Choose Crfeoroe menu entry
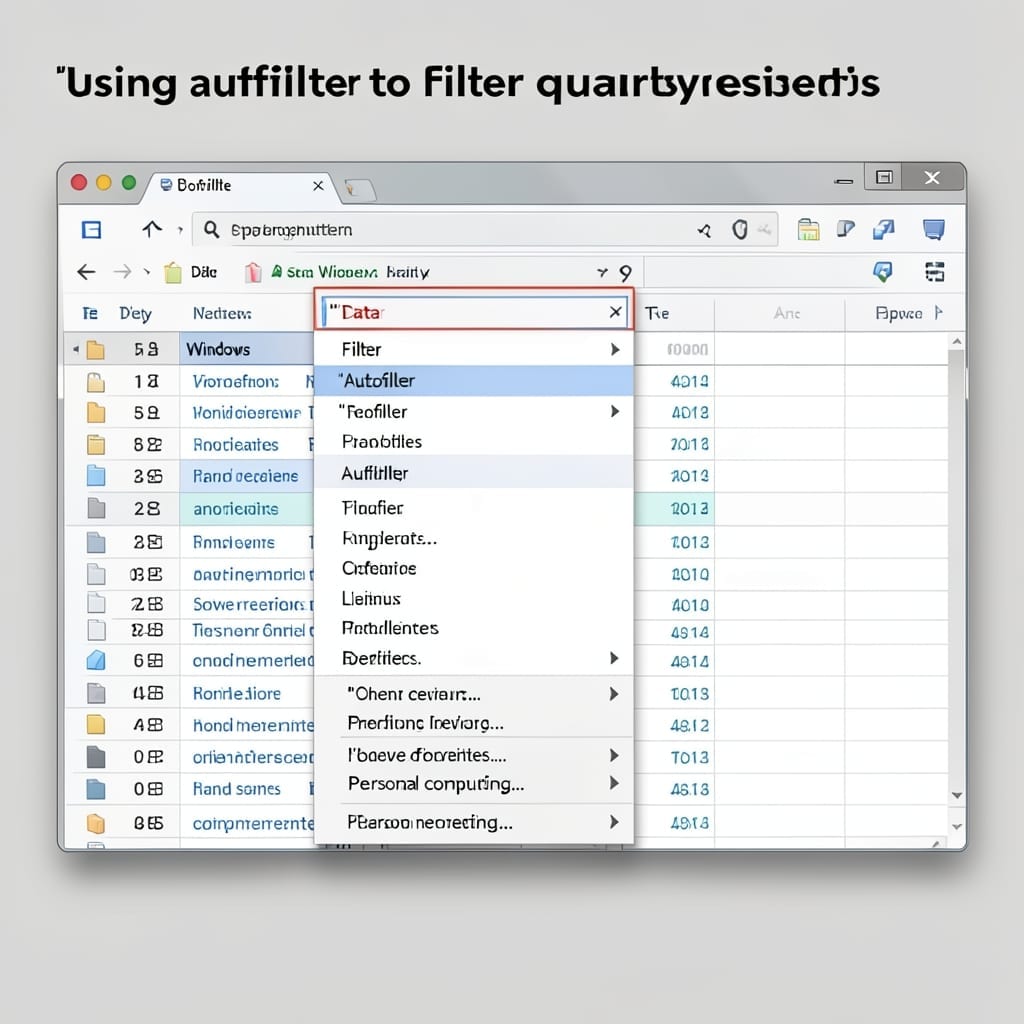The image size is (1024, 1024). tap(474, 568)
